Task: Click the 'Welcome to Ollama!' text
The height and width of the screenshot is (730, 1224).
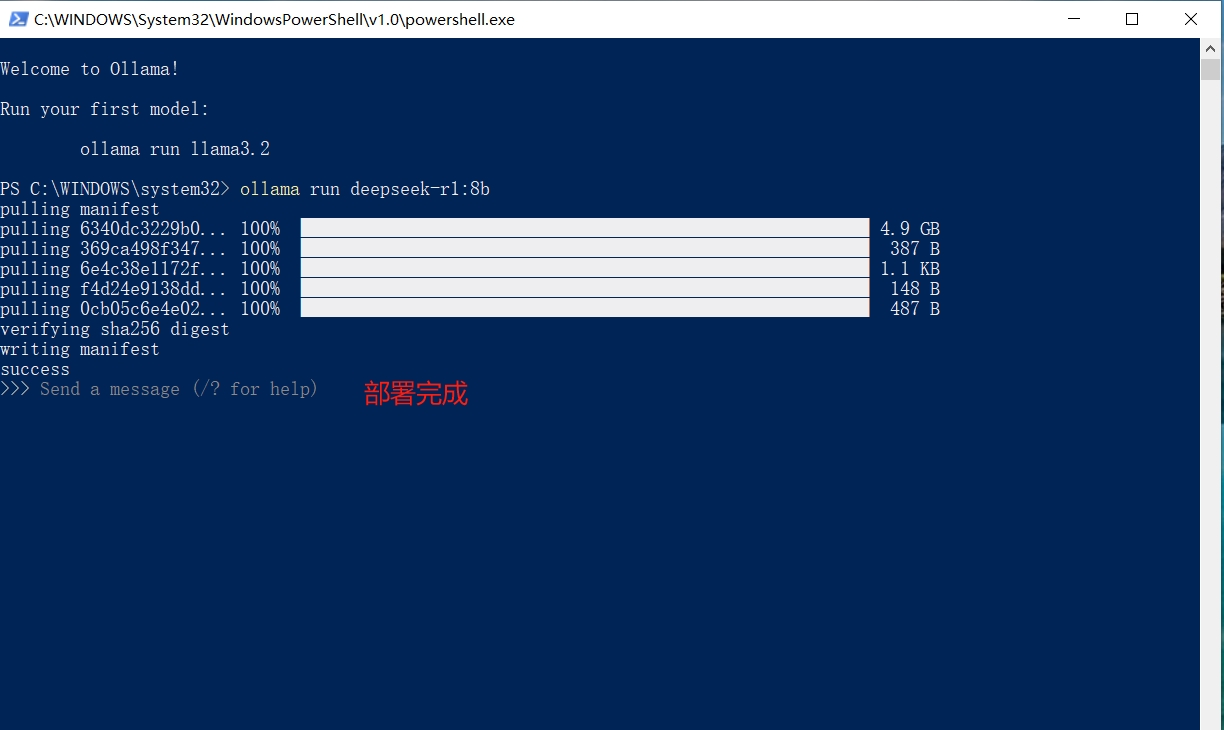Action: [90, 69]
